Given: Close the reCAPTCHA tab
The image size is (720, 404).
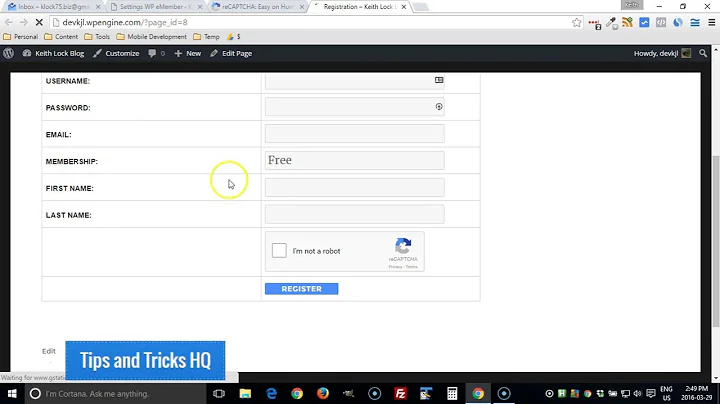Looking at the screenshot, I should click(302, 7).
